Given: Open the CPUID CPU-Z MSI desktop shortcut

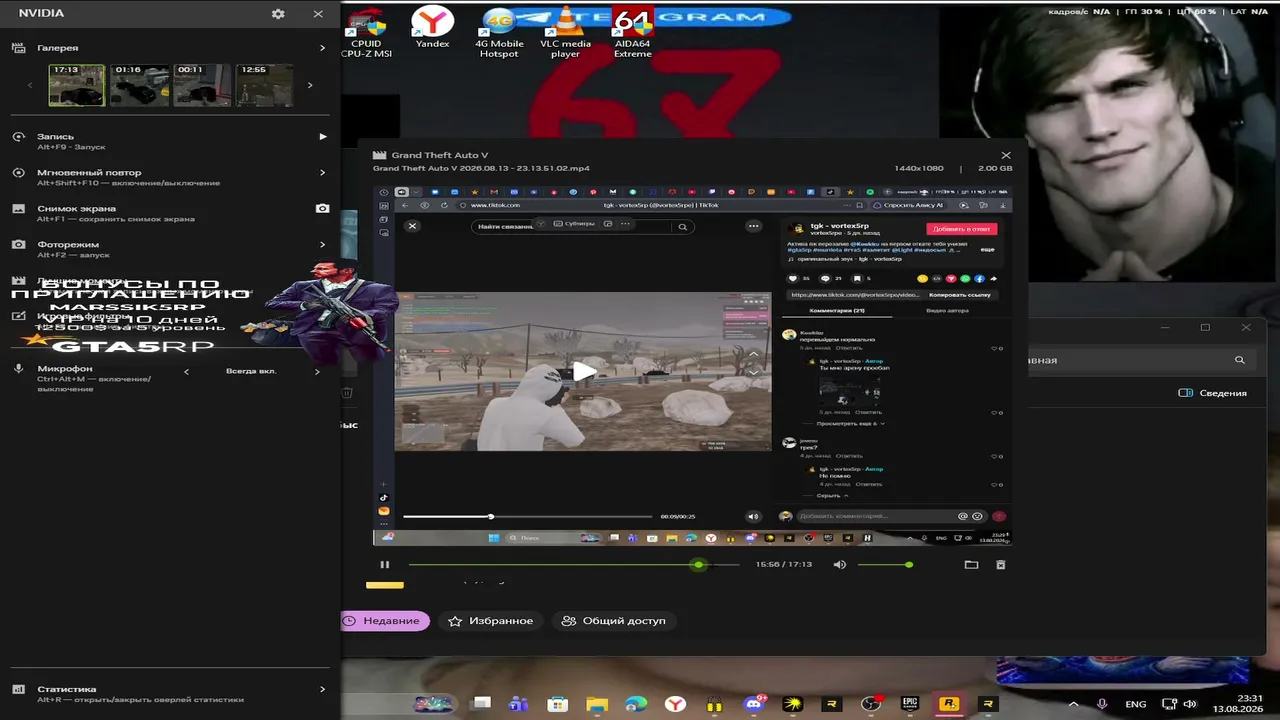Looking at the screenshot, I should [x=366, y=33].
